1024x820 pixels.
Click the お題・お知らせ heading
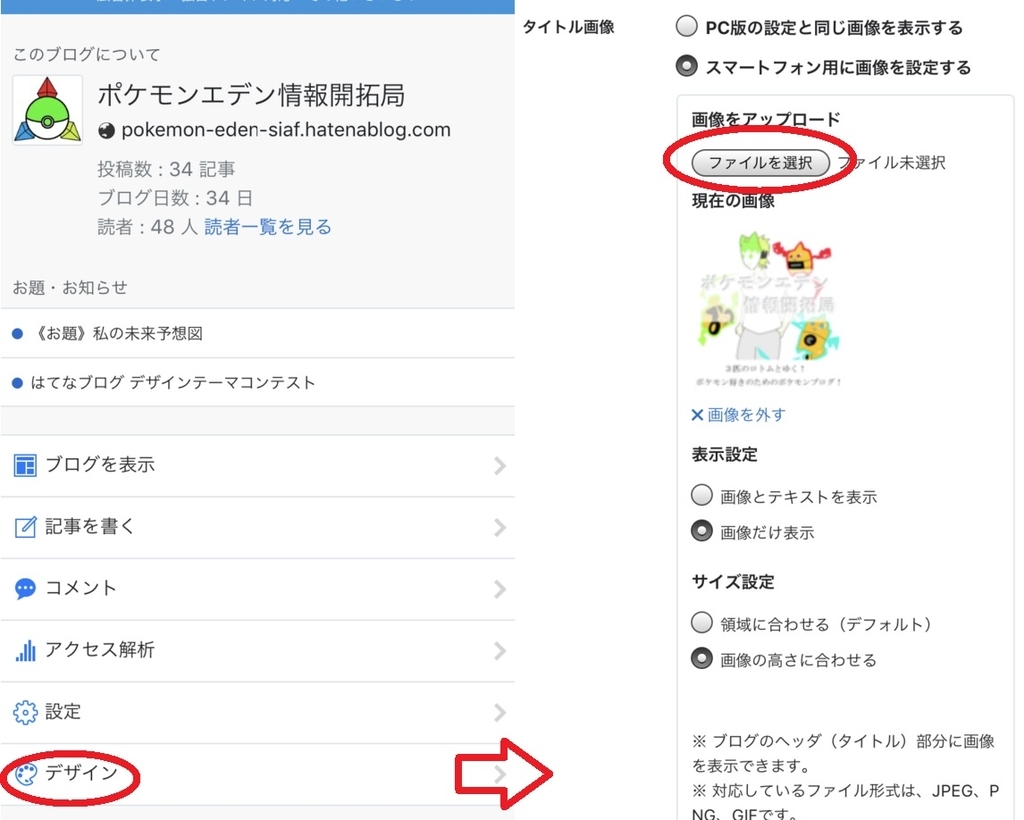point(70,288)
